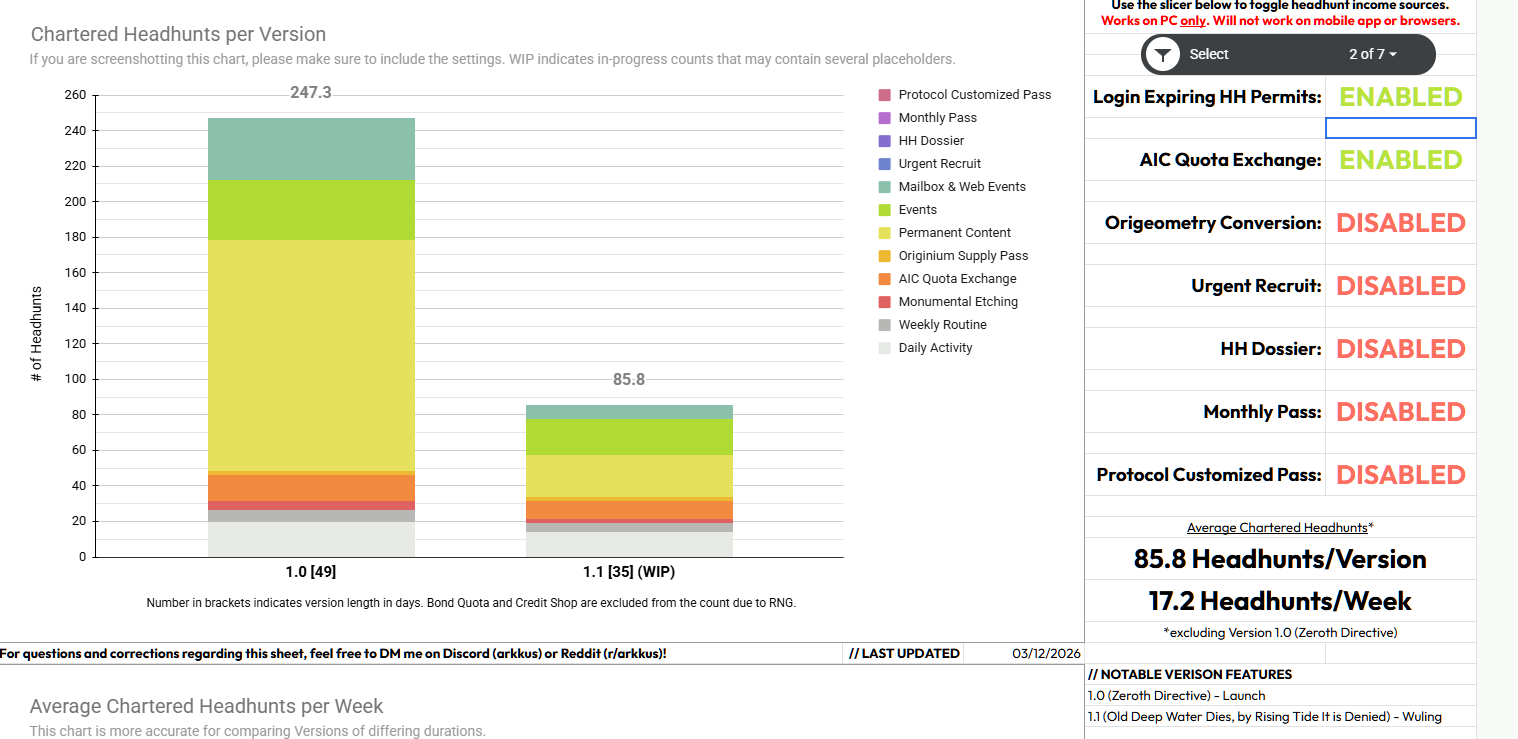Select "Daily Activity" legend label
The image size is (1518, 739).
(935, 348)
